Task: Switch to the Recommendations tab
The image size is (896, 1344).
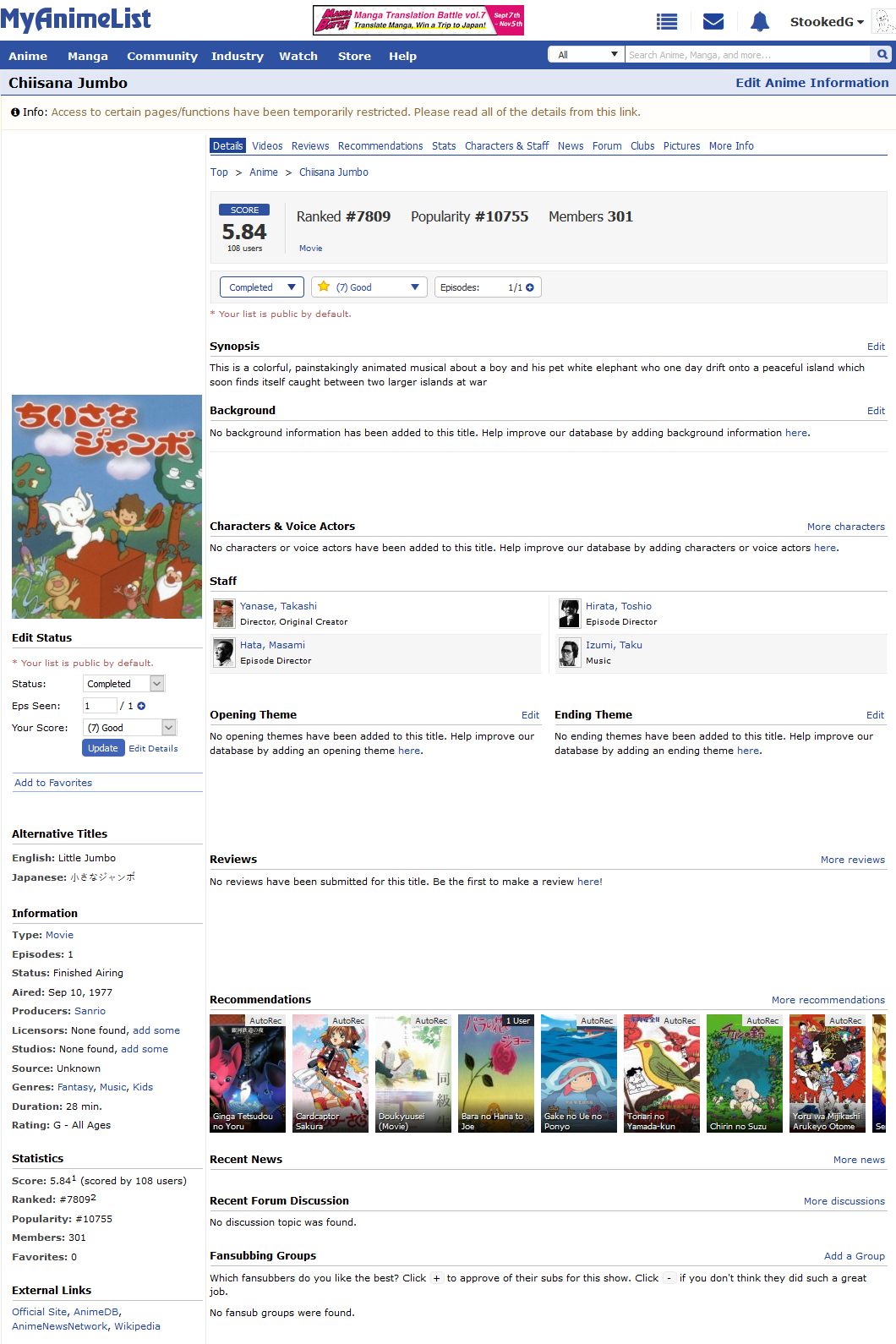Action: tap(380, 146)
